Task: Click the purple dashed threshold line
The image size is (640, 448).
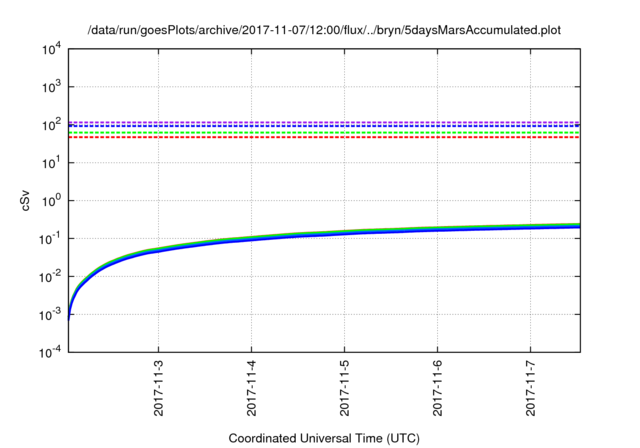Action: point(324,122)
